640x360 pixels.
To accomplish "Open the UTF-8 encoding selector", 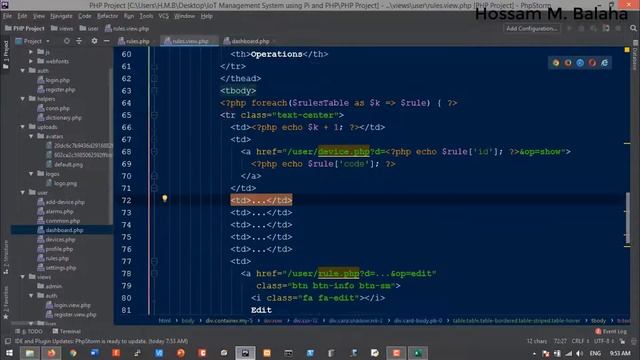I will click(x=604, y=341).
